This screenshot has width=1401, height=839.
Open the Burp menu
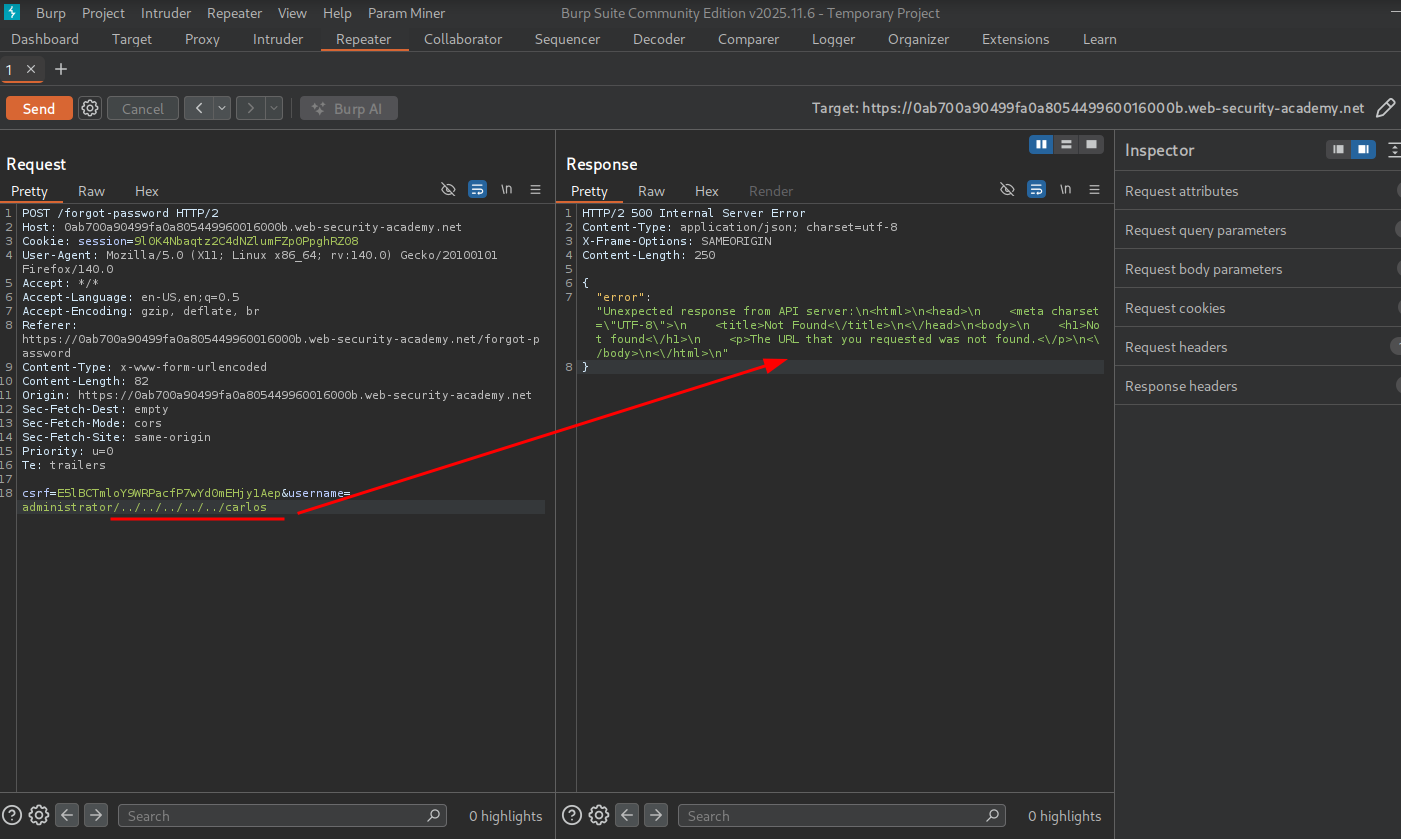[50, 13]
